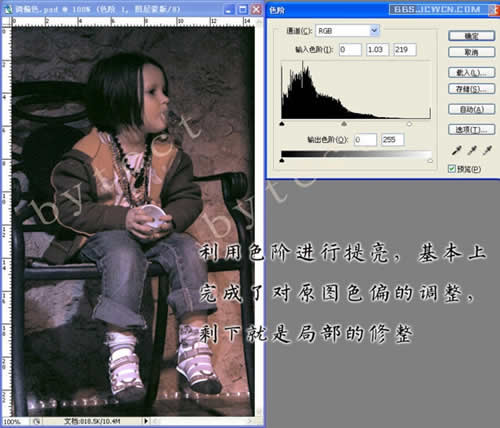Toggle the 预览(P) preview checkbox
Image resolution: width=500 pixels, height=428 pixels.
452,169
